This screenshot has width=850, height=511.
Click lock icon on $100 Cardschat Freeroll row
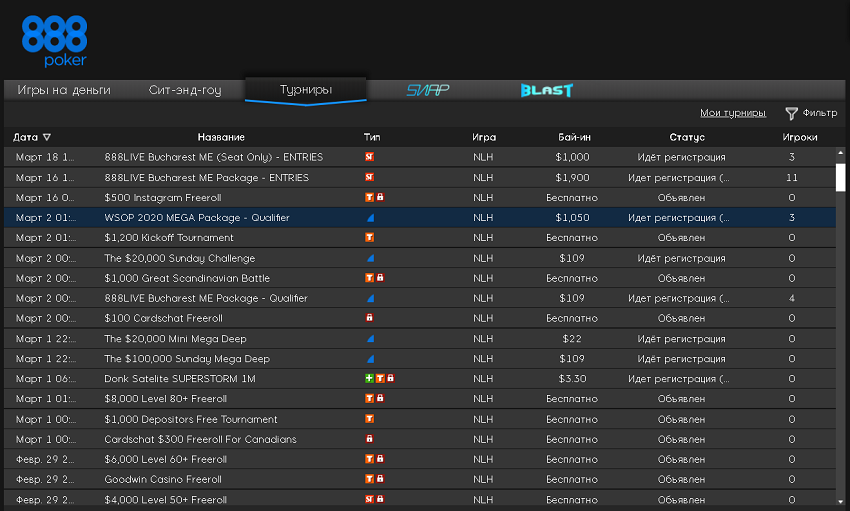coord(369,318)
